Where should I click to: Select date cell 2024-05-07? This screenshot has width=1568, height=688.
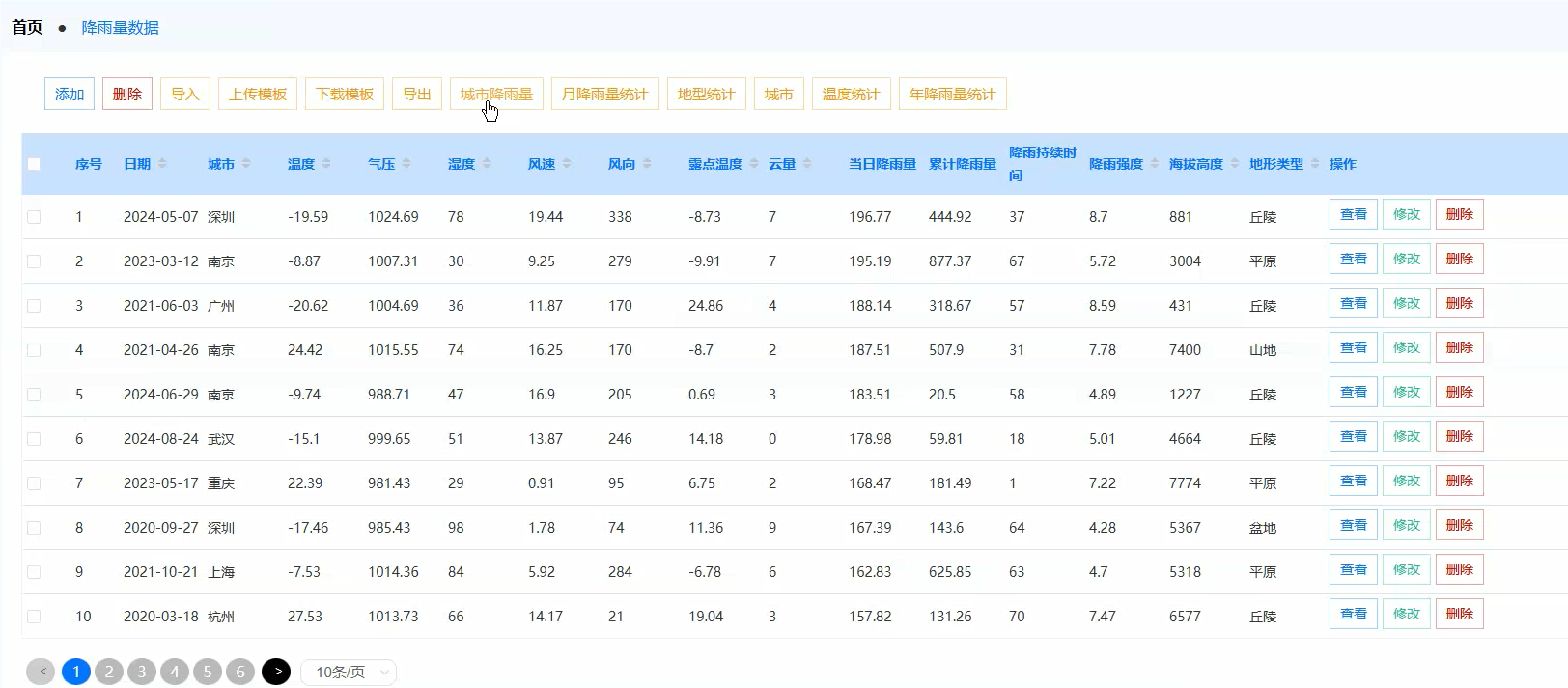[x=160, y=217]
